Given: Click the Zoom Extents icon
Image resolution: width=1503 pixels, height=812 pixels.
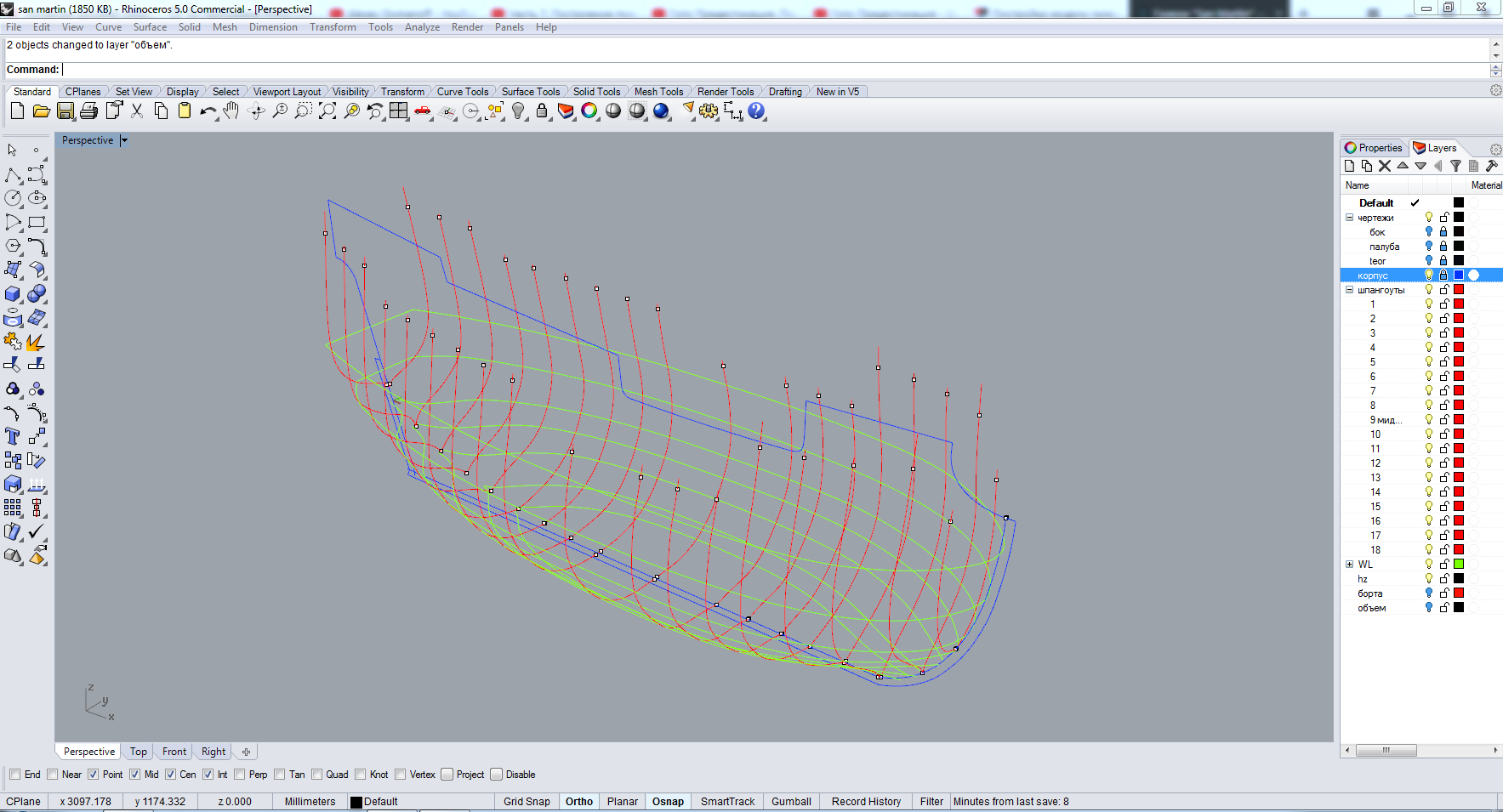Looking at the screenshot, I should pos(327,111).
